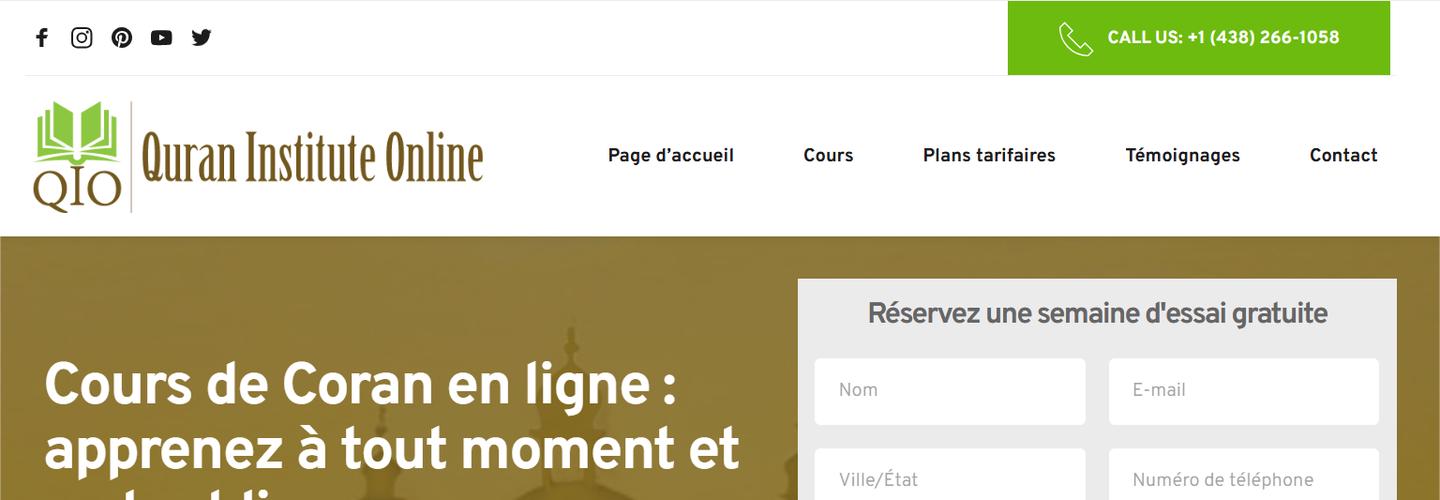1440x500 pixels.
Task: Click the green QIO book logo
Action: (78, 156)
